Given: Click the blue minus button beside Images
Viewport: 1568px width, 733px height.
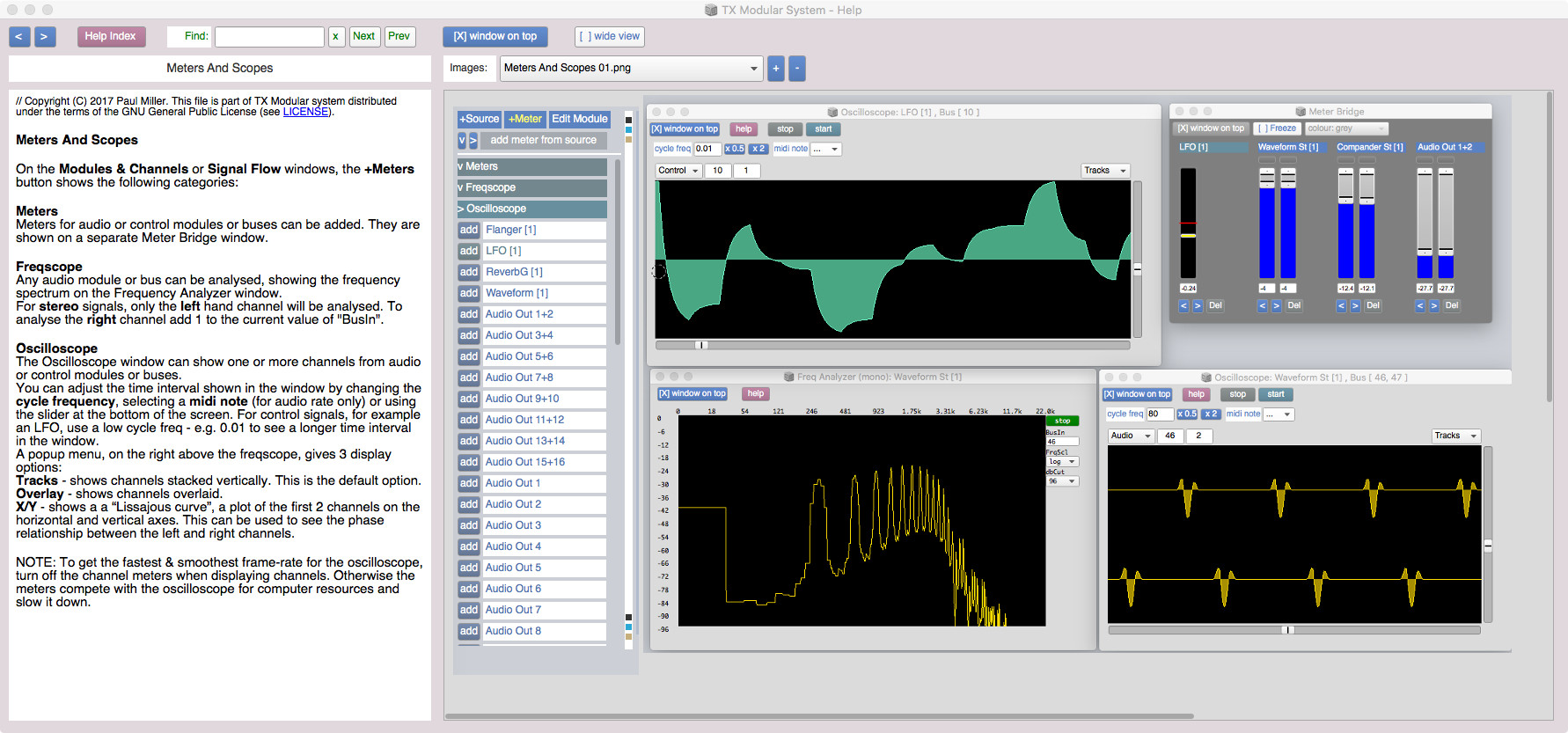Looking at the screenshot, I should pos(796,69).
